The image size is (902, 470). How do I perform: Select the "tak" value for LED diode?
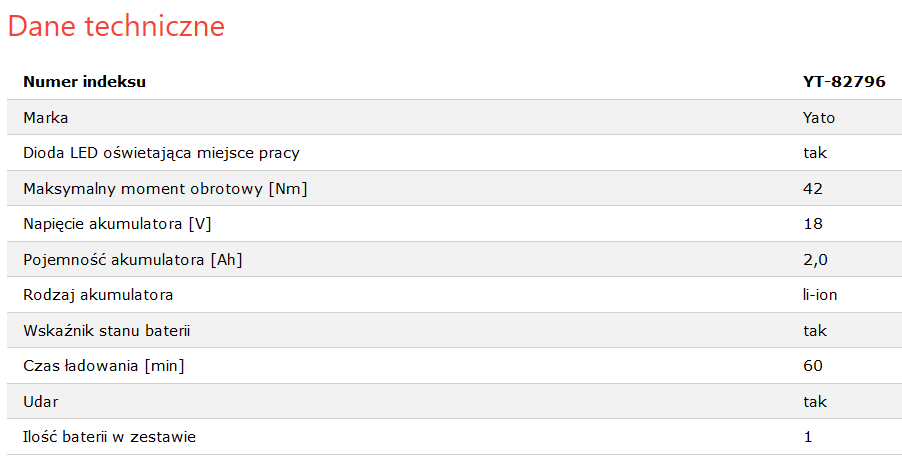click(814, 153)
